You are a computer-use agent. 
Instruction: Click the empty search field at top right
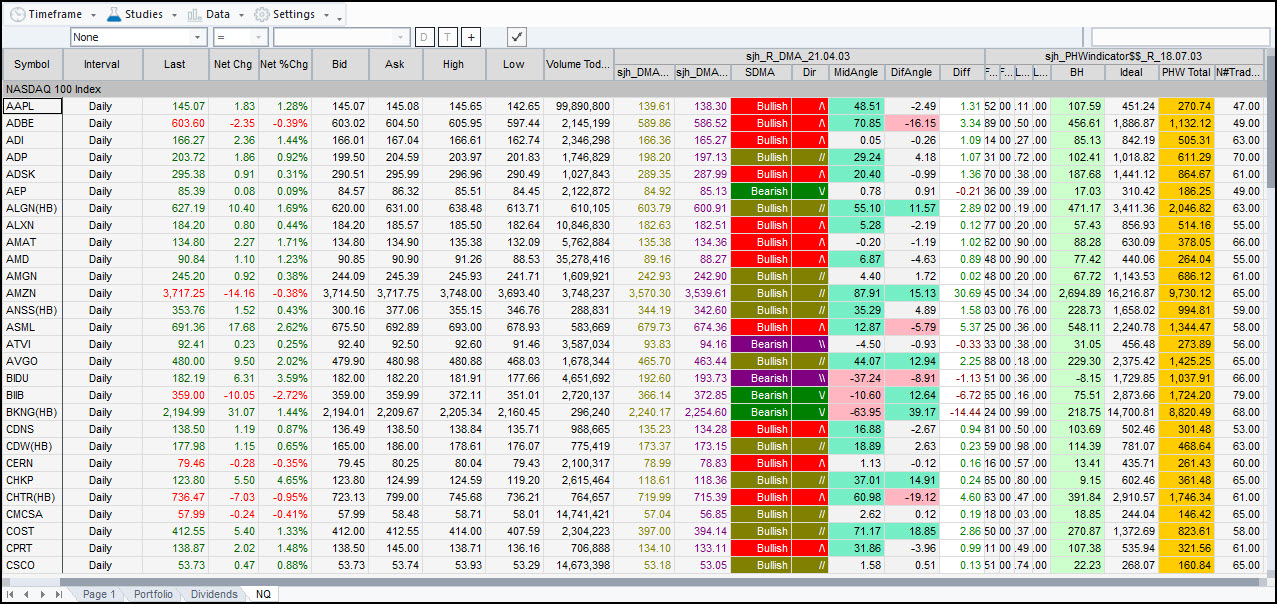(1180, 37)
